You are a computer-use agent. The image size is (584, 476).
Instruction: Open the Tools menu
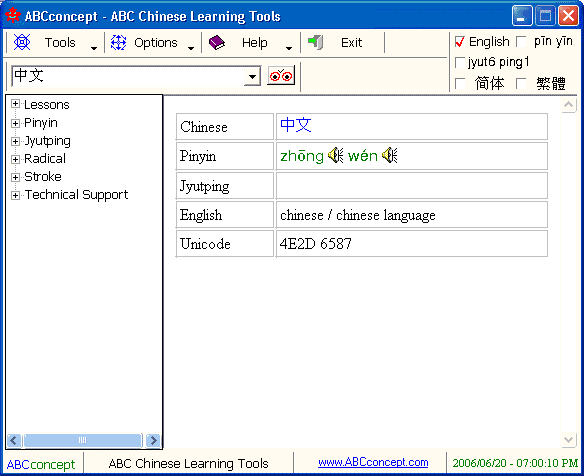(60, 42)
